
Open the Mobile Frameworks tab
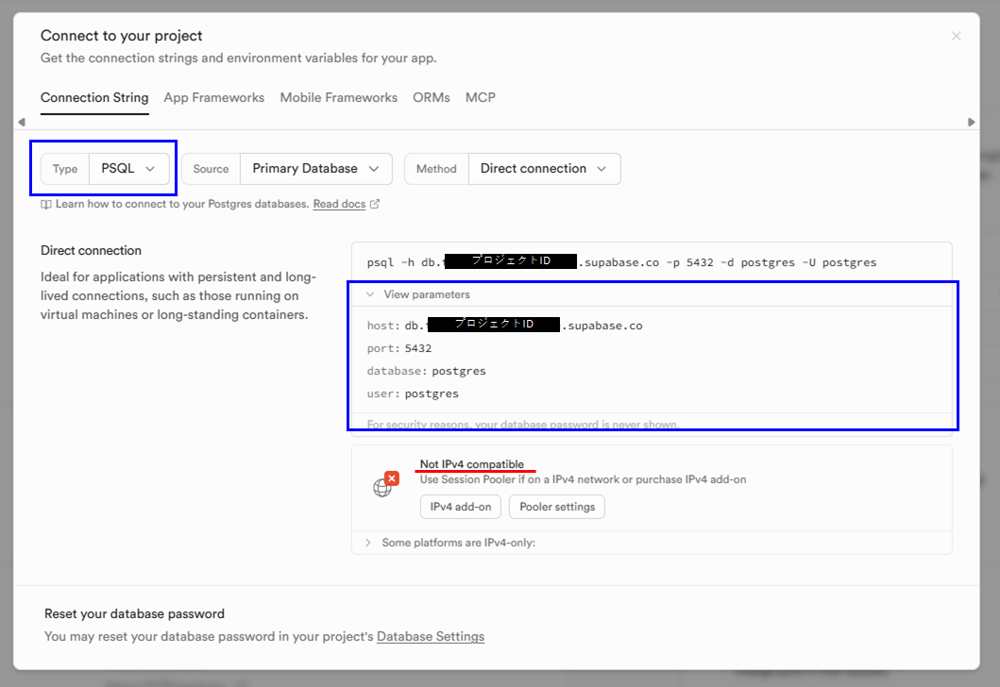[338, 98]
